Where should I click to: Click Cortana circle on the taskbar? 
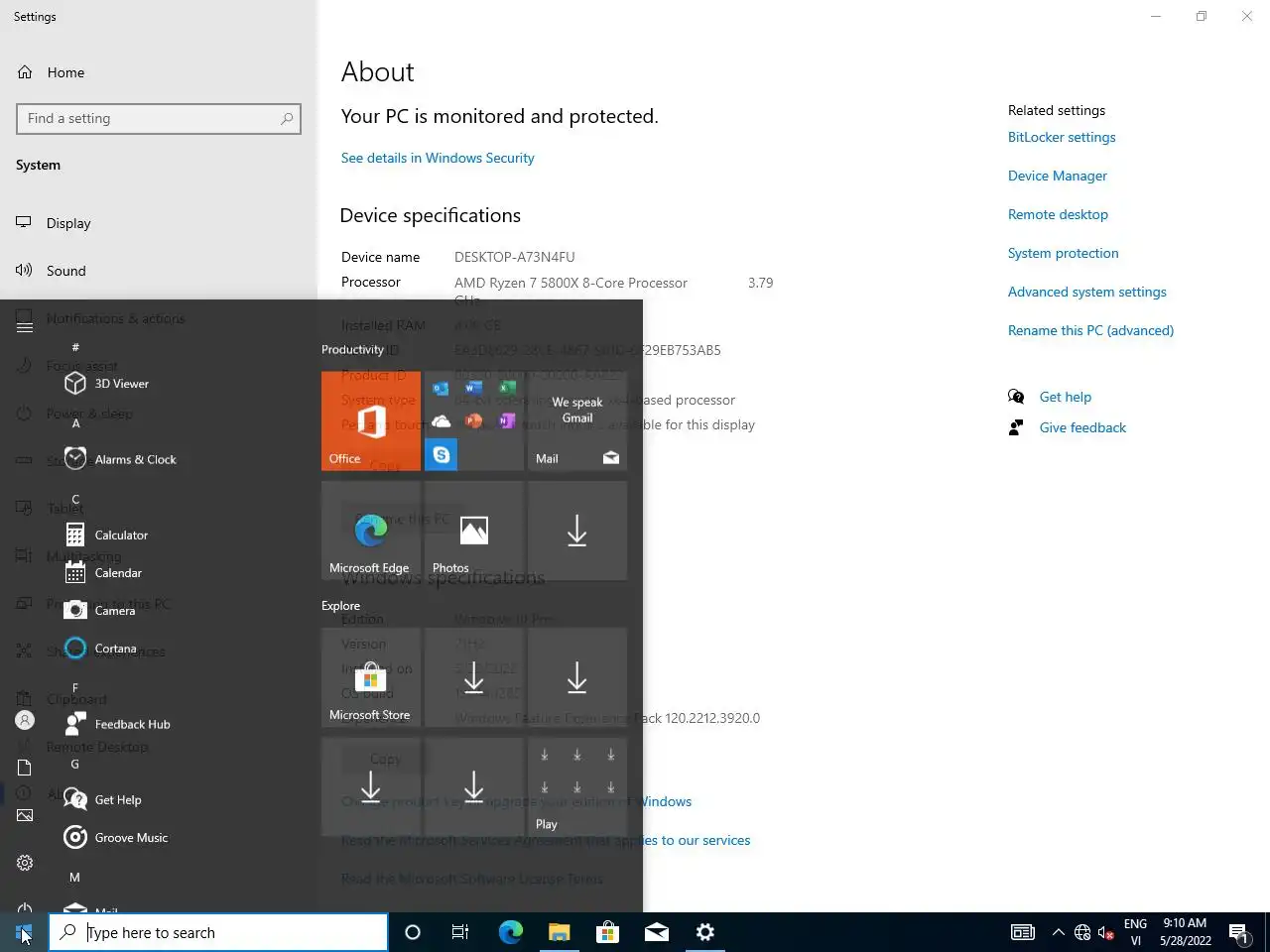pyautogui.click(x=413, y=932)
